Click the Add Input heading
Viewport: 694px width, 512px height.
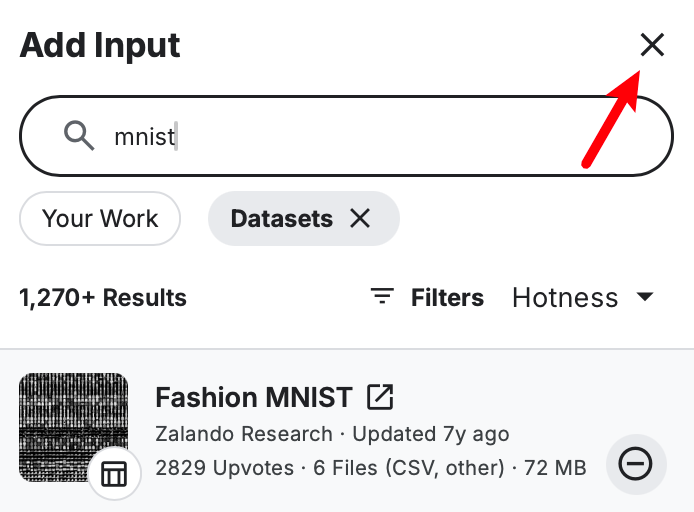point(100,45)
